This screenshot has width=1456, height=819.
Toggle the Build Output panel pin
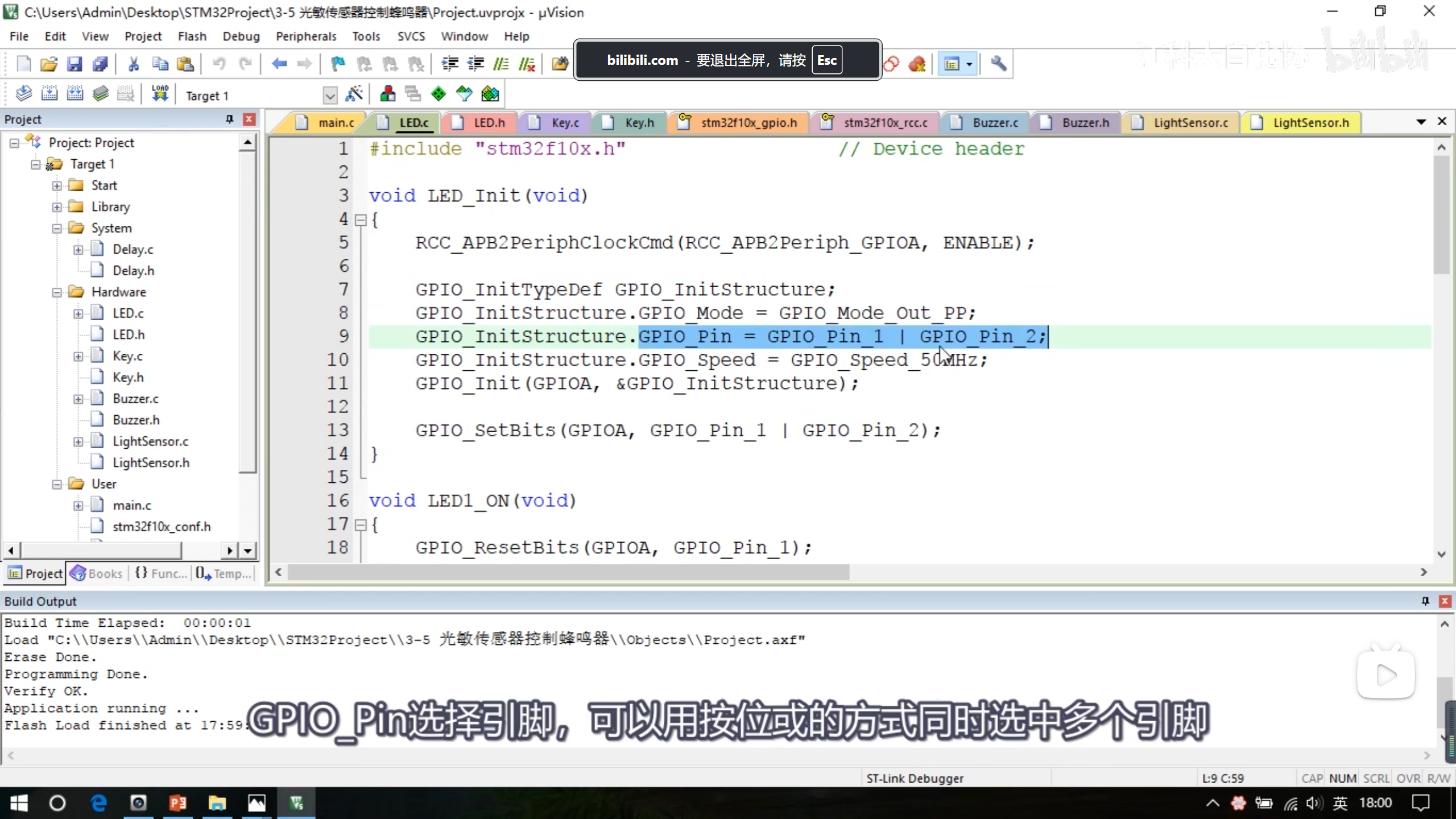tap(1425, 601)
